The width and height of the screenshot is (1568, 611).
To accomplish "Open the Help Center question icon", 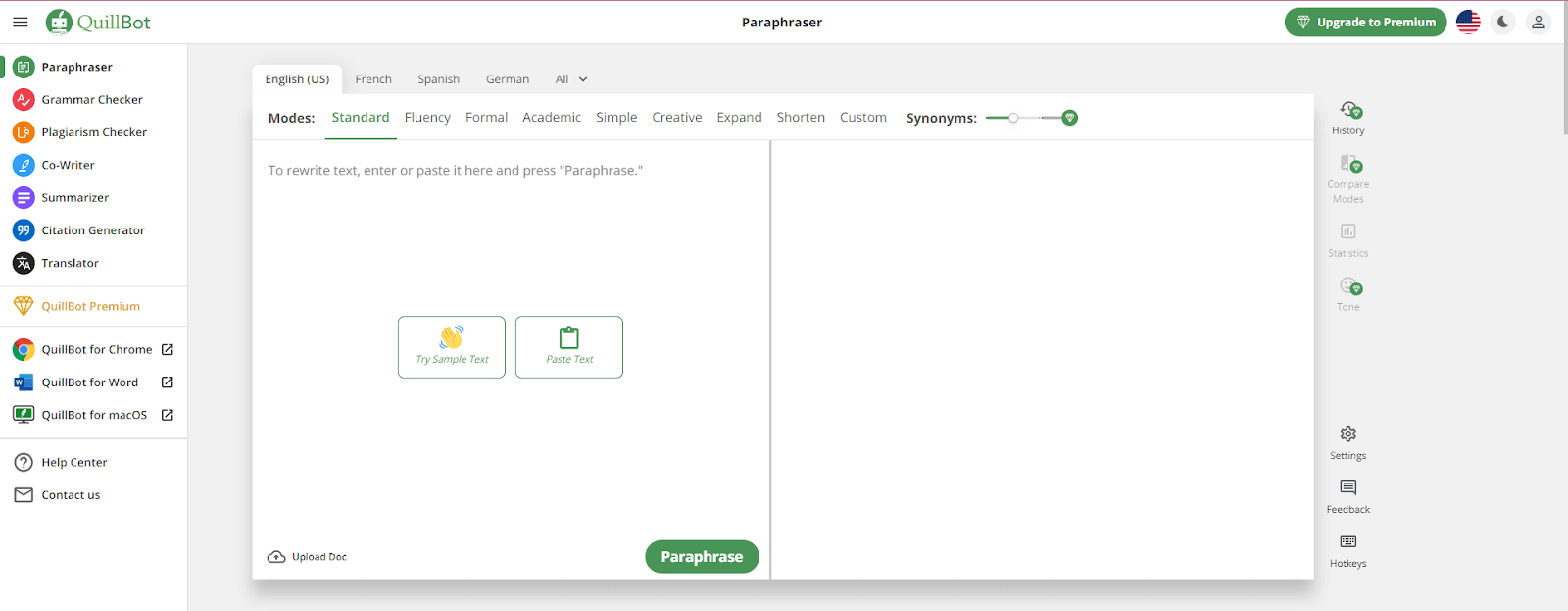I will 24,462.
